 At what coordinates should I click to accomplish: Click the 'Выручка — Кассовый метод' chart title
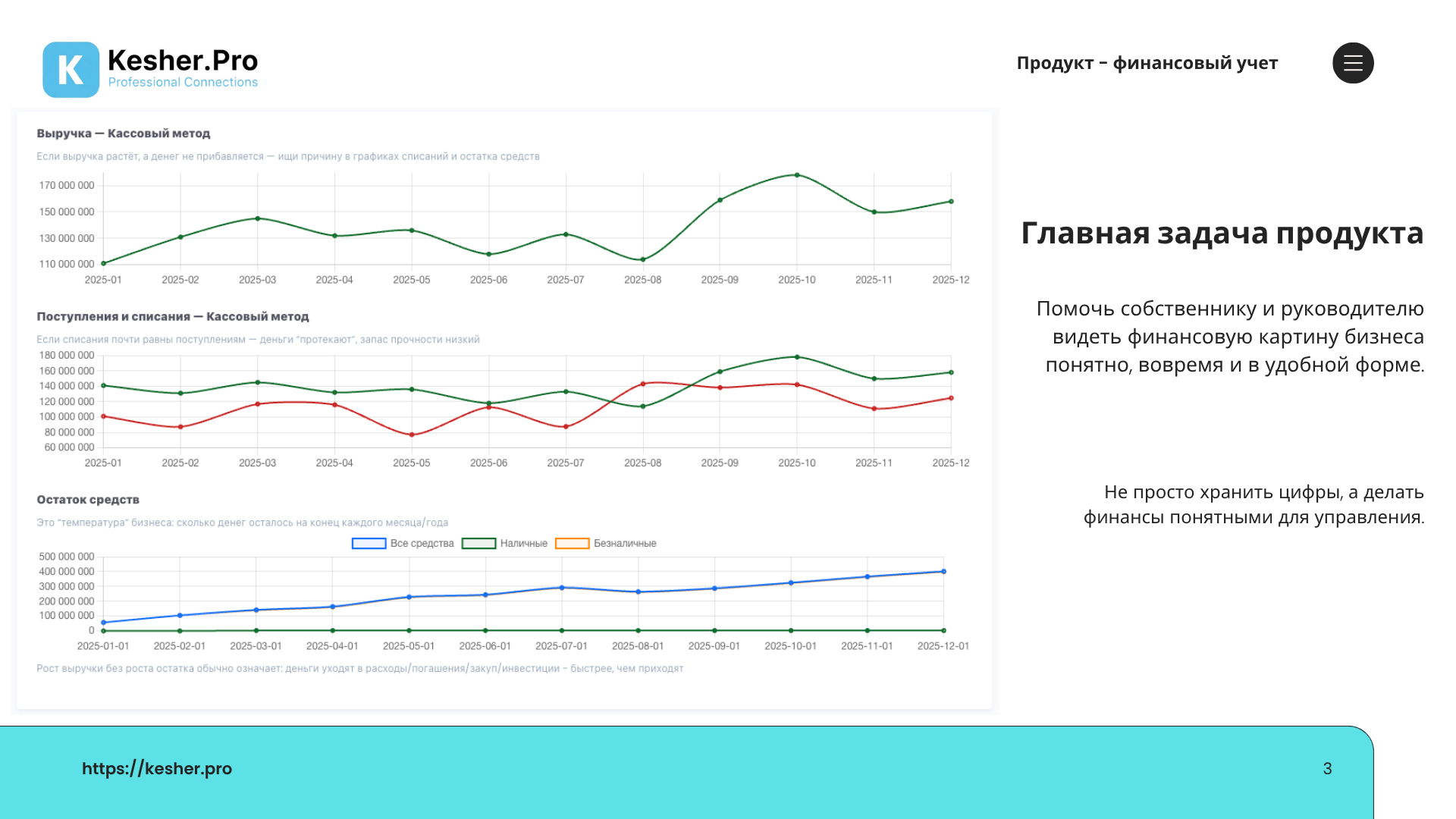(124, 133)
